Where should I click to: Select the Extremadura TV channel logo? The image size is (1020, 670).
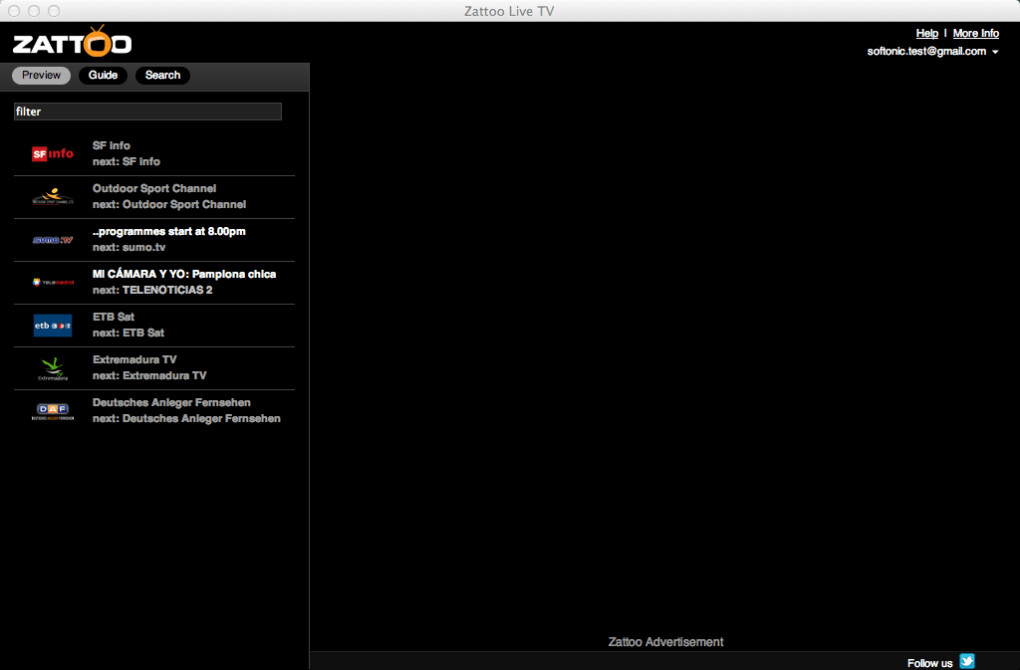coord(53,369)
